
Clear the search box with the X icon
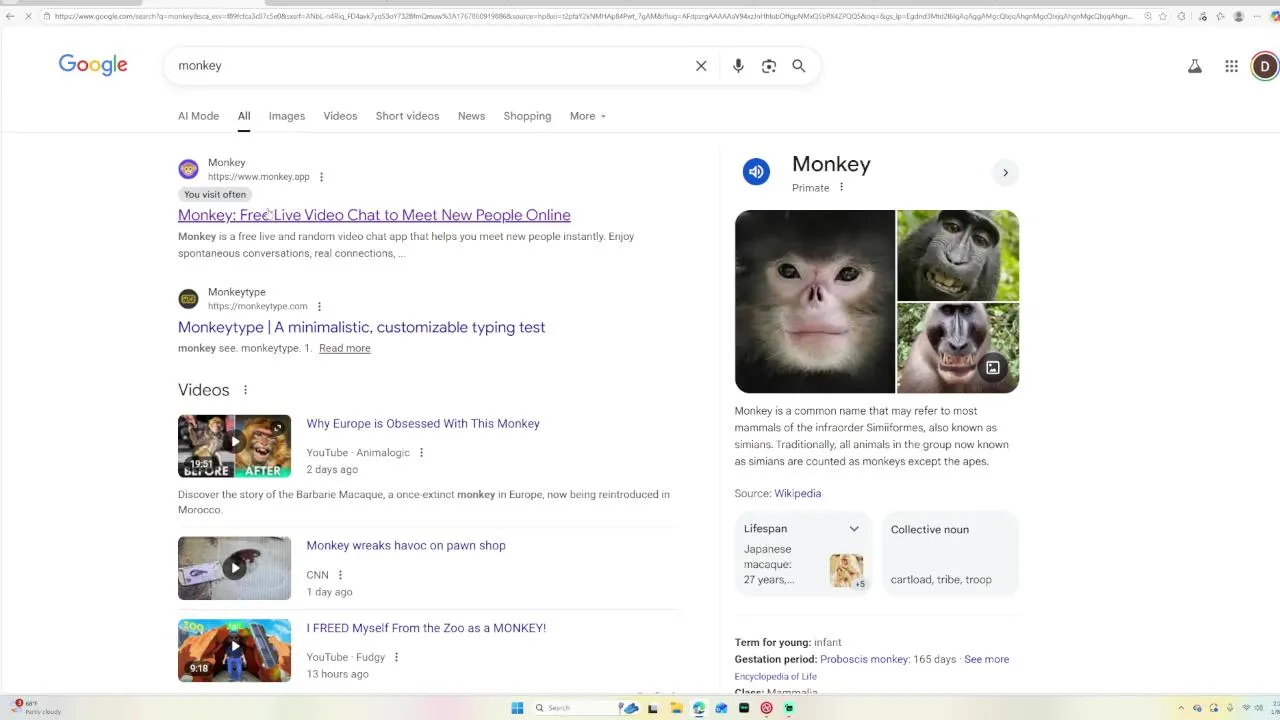point(701,66)
